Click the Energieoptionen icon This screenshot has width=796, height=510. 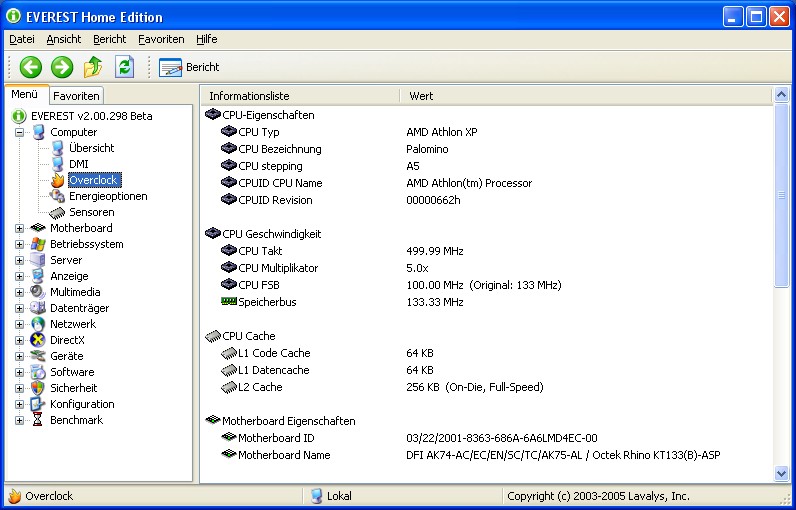pos(57,196)
